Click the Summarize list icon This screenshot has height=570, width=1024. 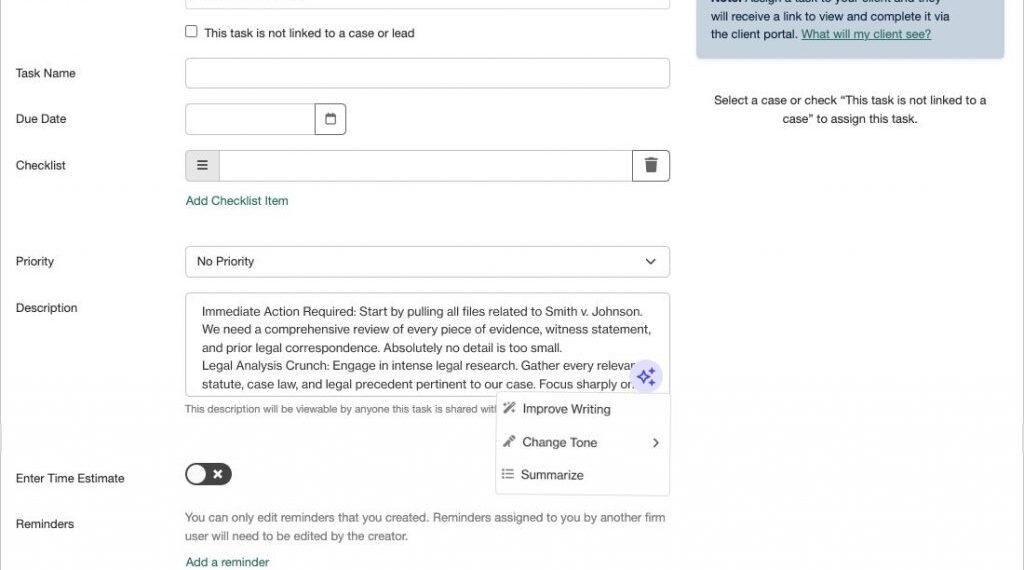507,474
